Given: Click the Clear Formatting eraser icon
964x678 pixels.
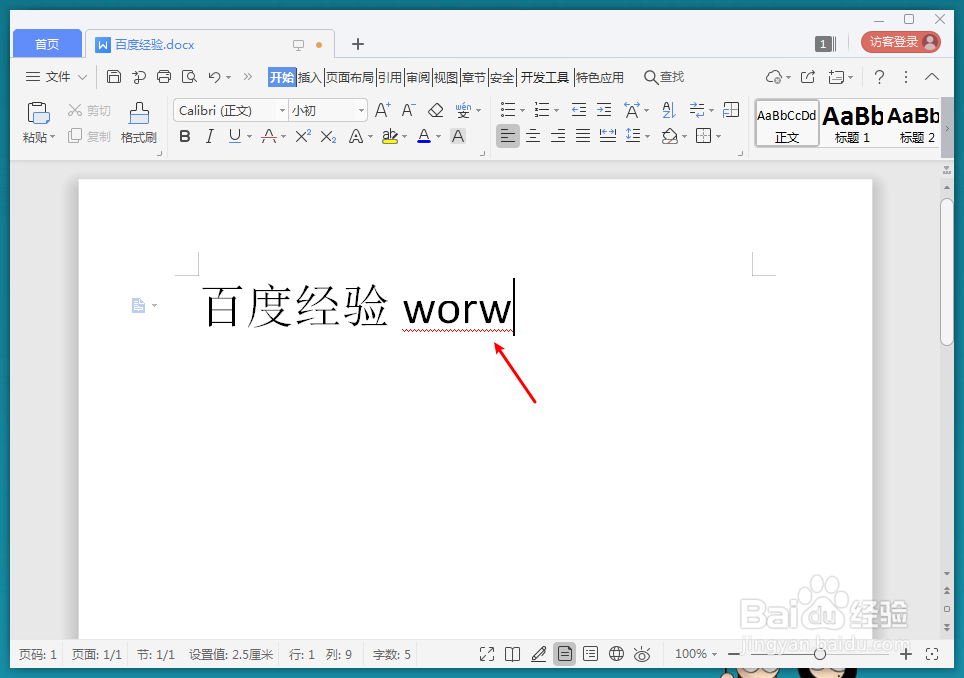Looking at the screenshot, I should [435, 110].
